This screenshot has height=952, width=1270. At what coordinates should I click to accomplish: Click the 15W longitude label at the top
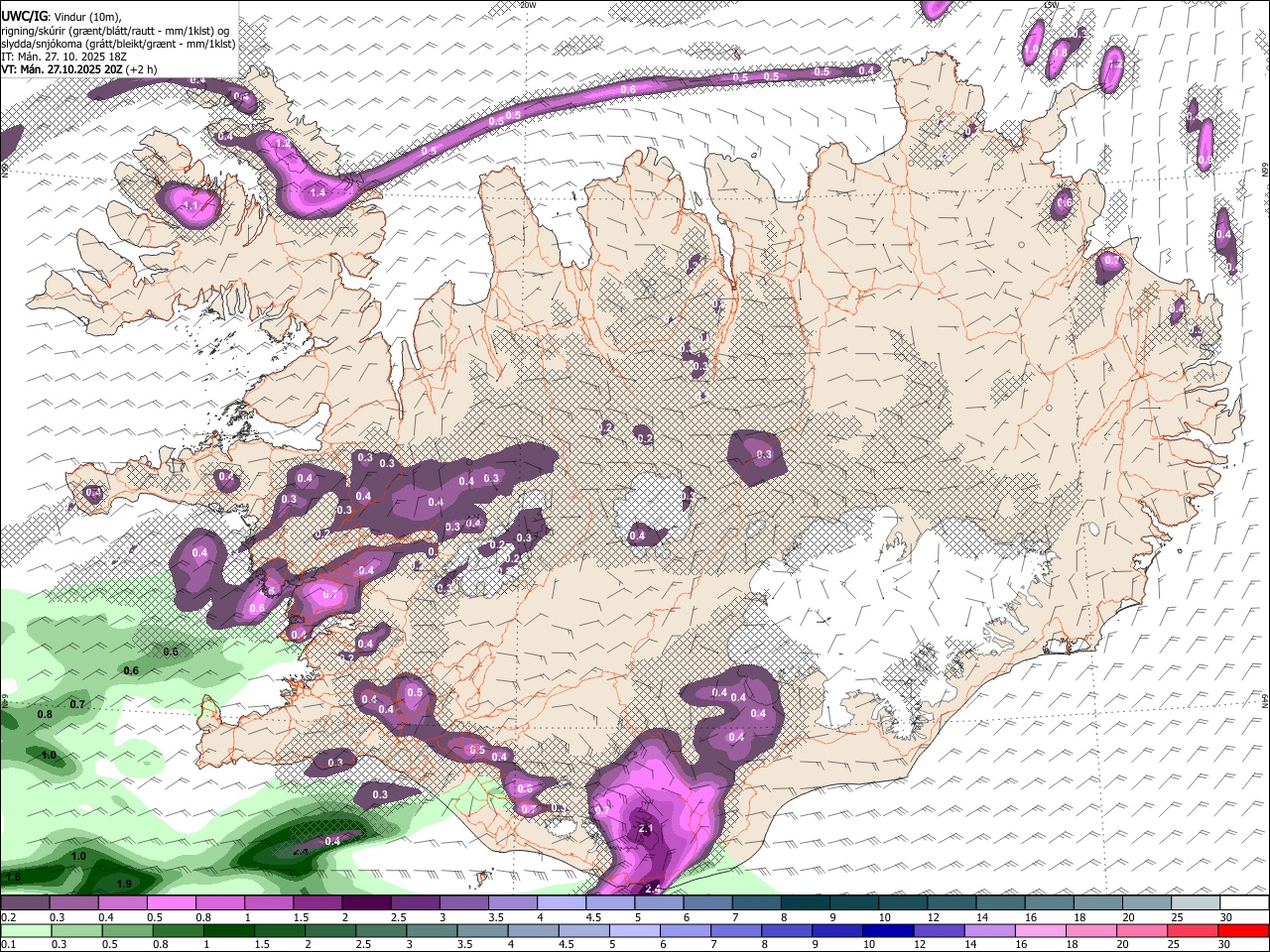tap(1050, 5)
